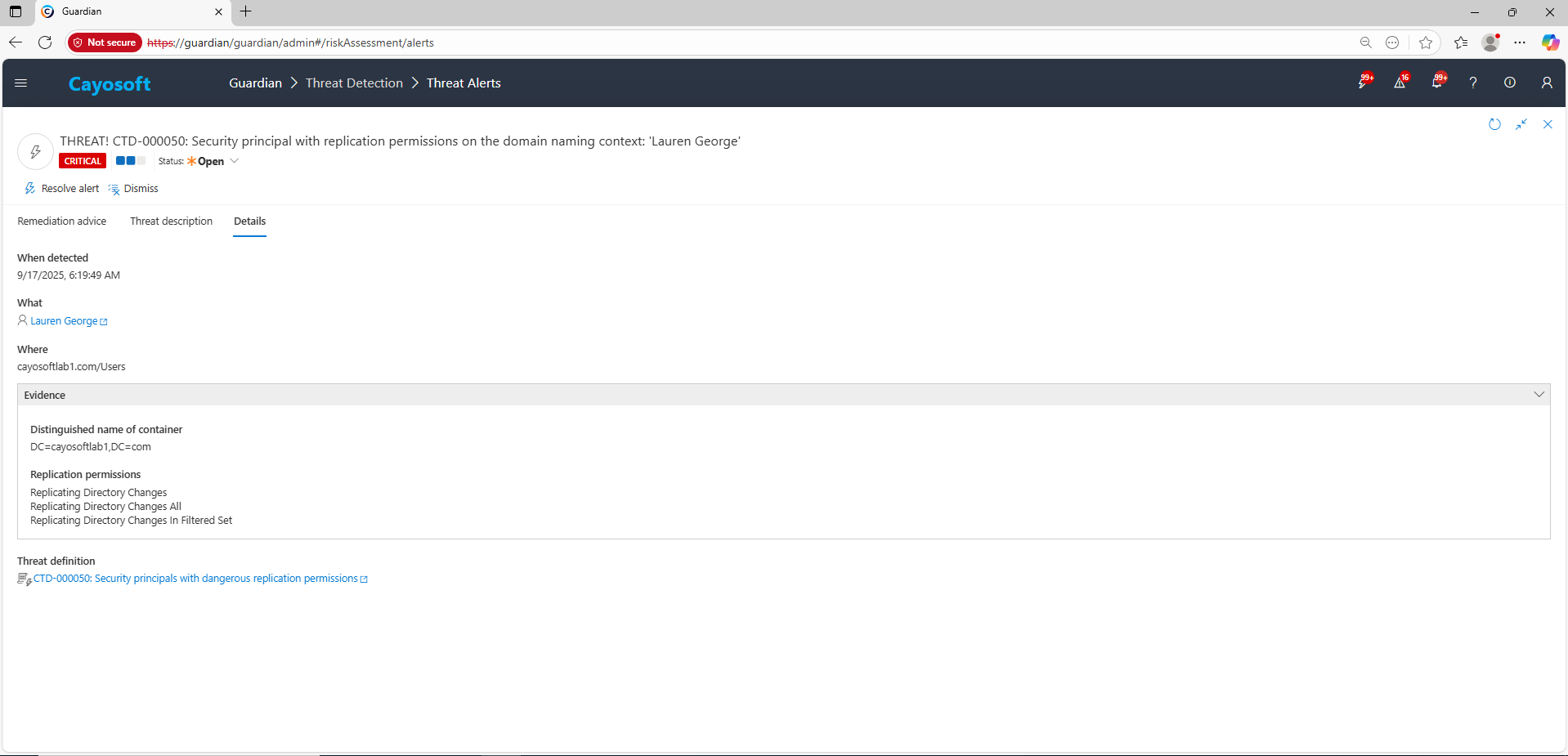Click the help question mark icon
The image size is (1568, 756).
pyautogui.click(x=1473, y=83)
